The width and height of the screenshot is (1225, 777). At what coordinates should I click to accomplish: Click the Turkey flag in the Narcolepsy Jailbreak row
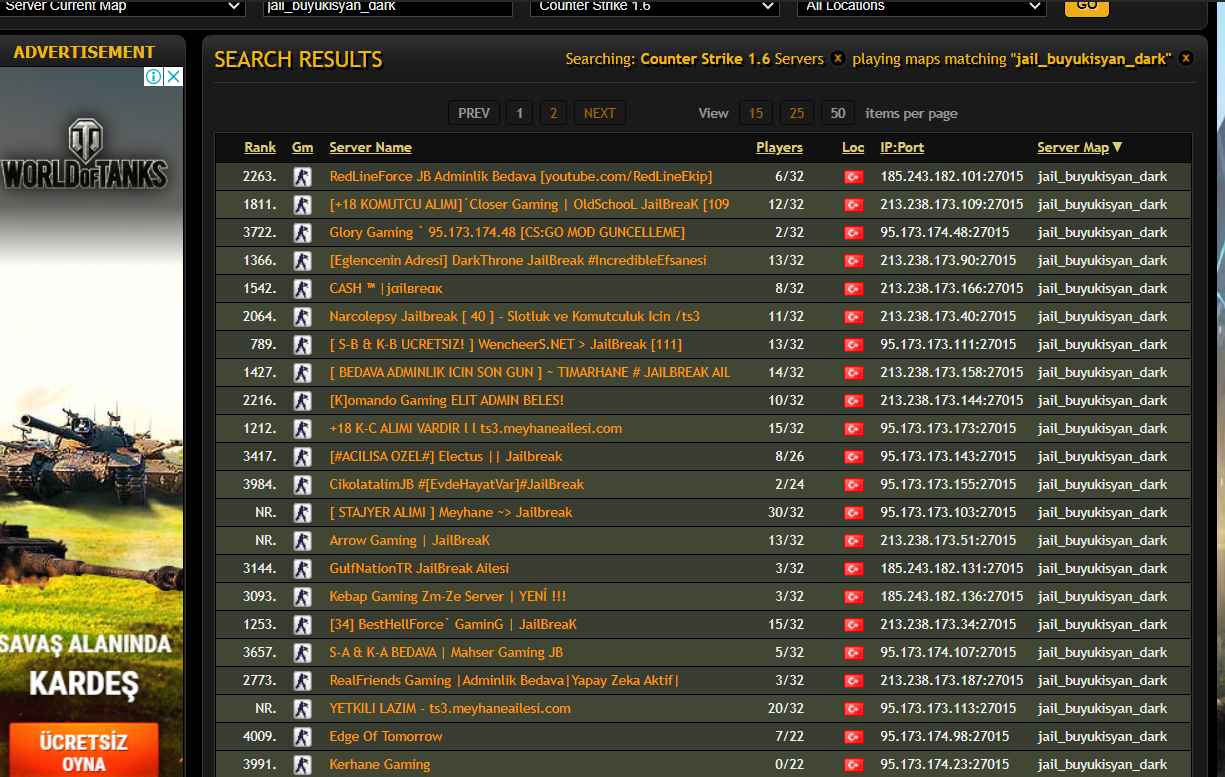pos(853,317)
